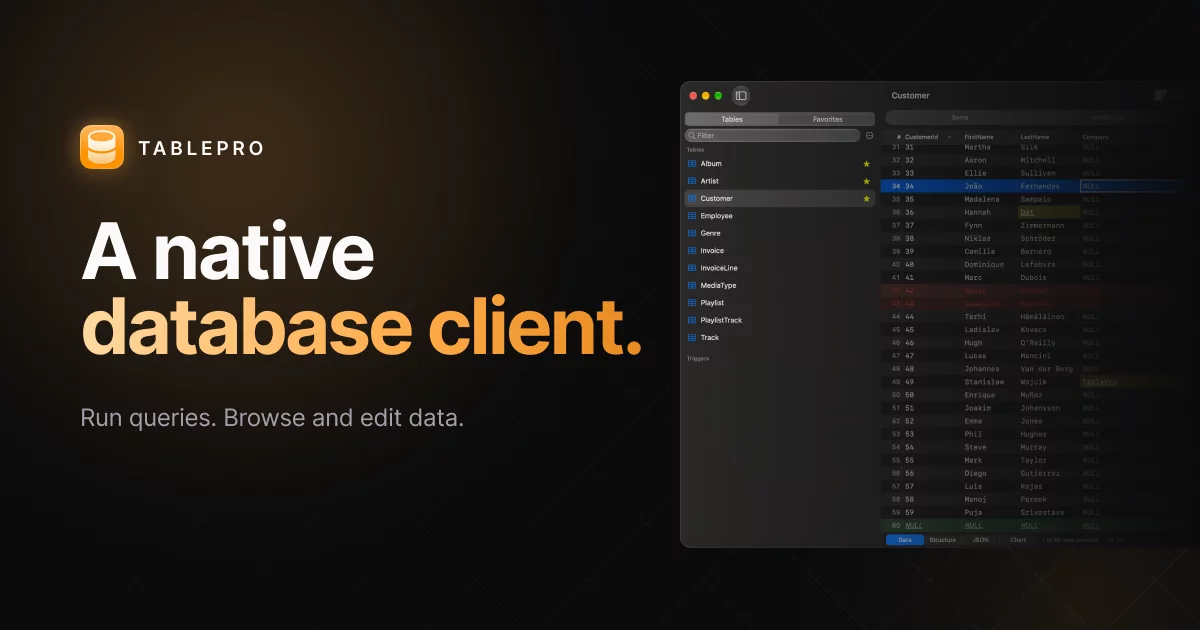Click the Artist table grid icon
The image size is (1200, 630).
692,181
